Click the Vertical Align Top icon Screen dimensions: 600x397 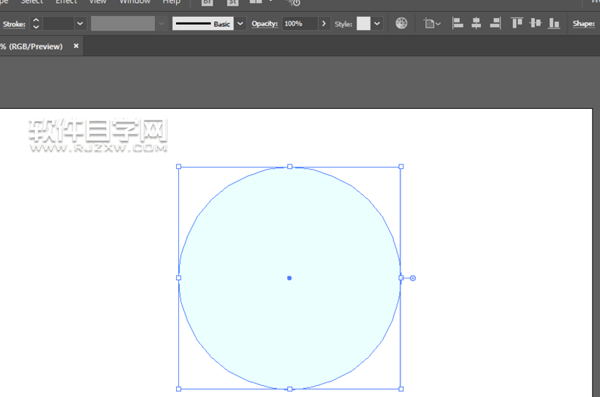517,23
